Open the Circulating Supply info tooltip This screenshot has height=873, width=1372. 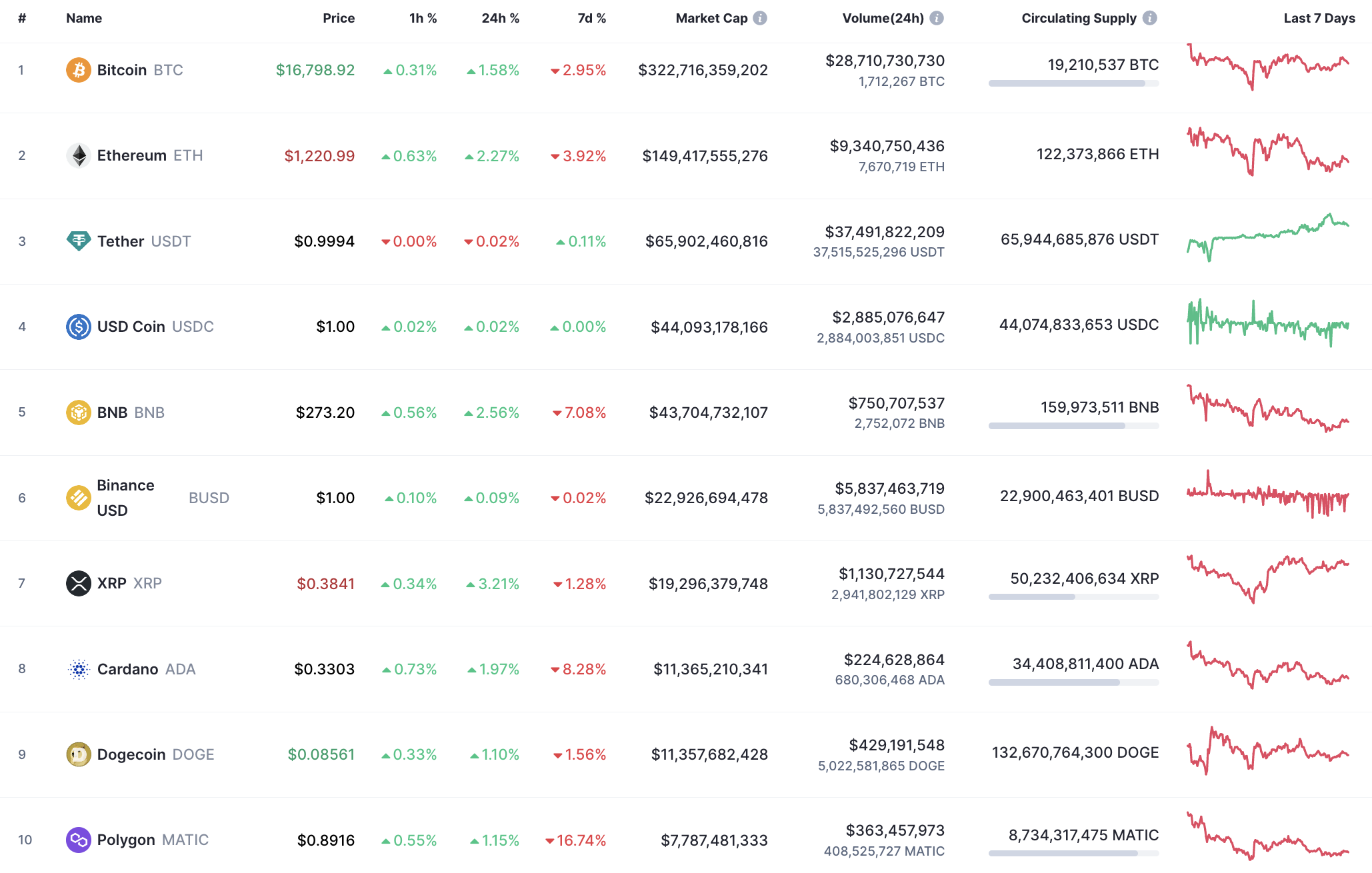pyautogui.click(x=1149, y=18)
